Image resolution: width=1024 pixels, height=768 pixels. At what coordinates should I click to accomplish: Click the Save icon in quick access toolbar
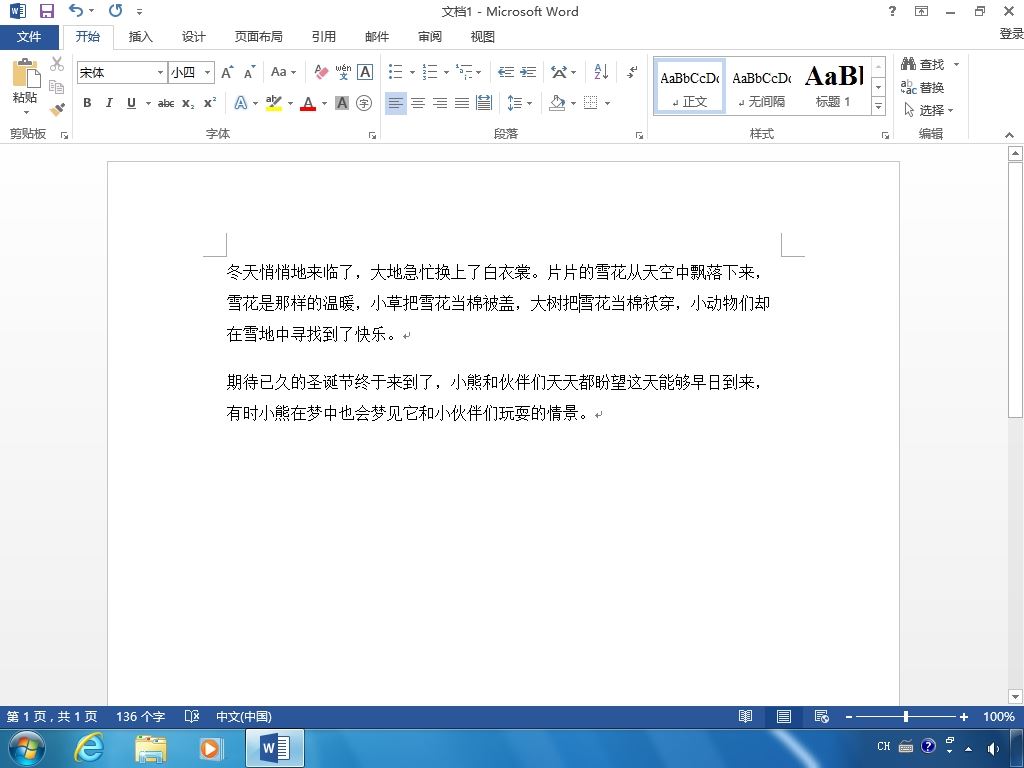pyautogui.click(x=46, y=11)
